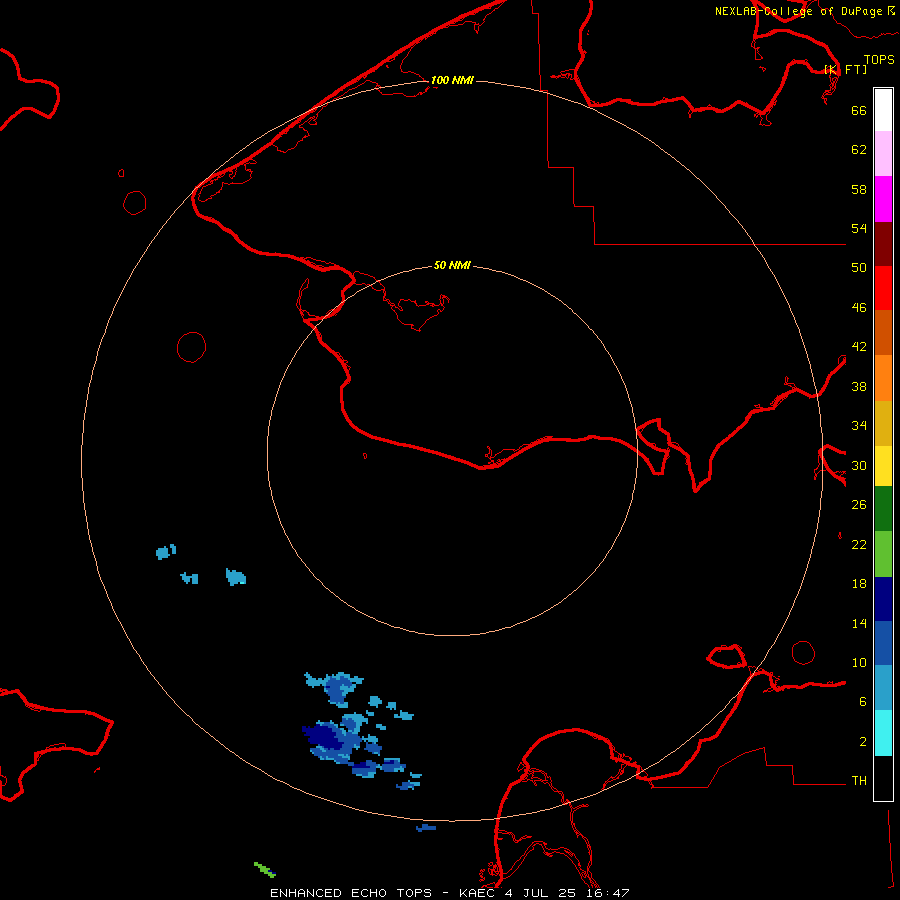
Task: Pick the bright yellow legend swatch
Action: click(883, 466)
